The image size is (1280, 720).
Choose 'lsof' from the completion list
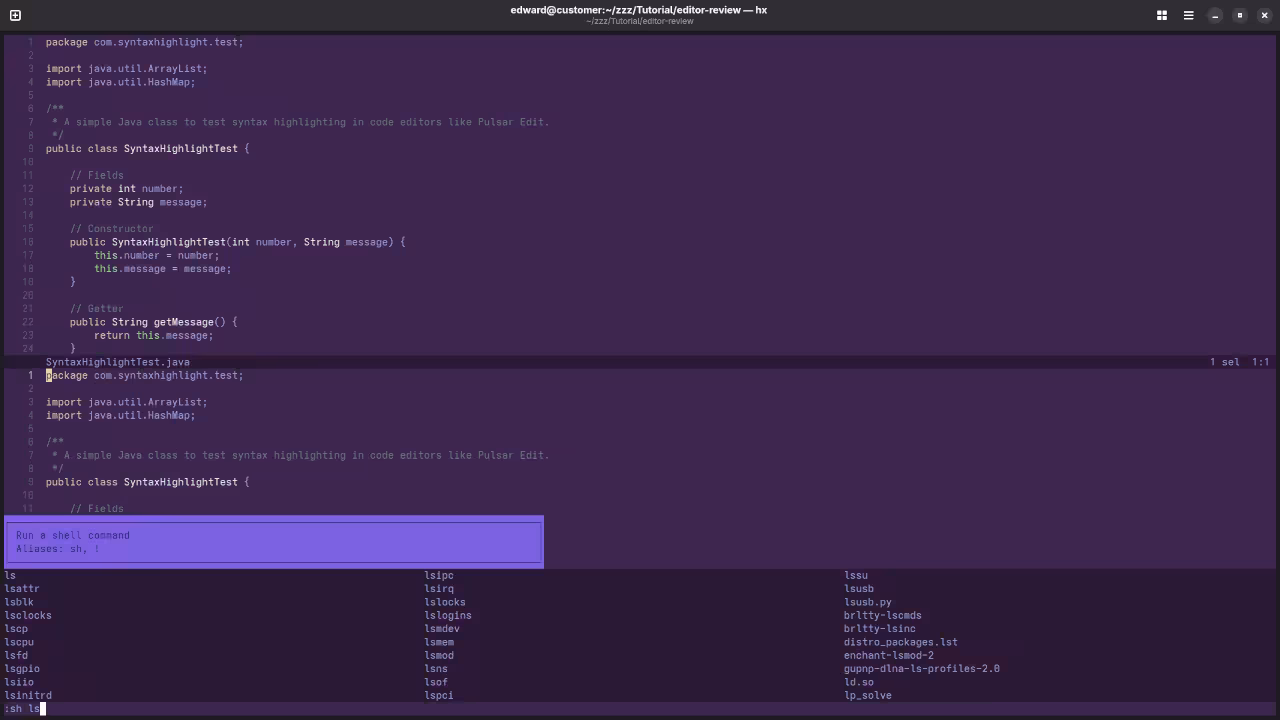[x=436, y=682]
